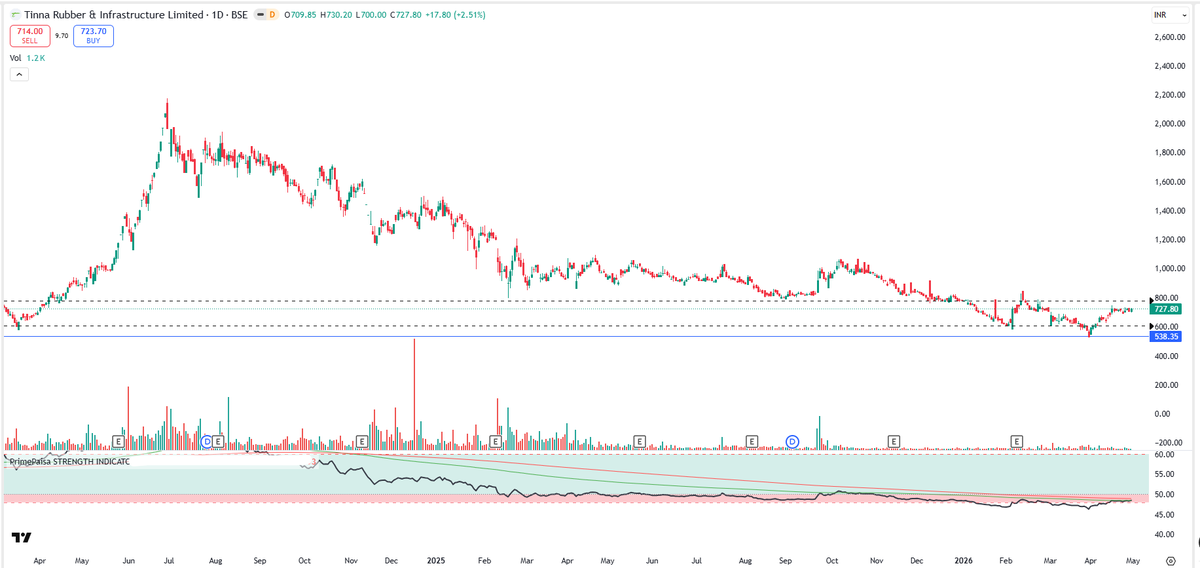
Task: Click the blue 538.35 price line label
Action: (1166, 337)
